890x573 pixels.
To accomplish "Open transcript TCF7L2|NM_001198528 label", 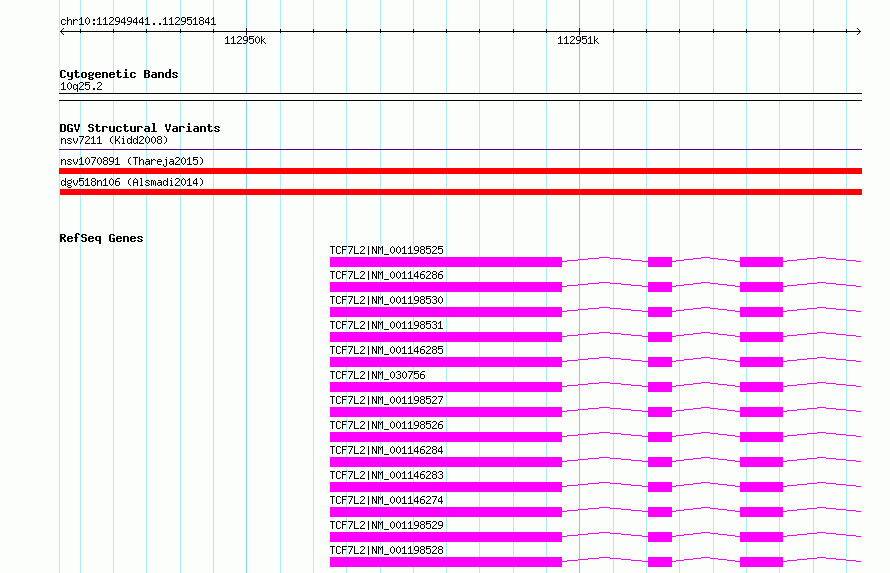I will (x=387, y=550).
